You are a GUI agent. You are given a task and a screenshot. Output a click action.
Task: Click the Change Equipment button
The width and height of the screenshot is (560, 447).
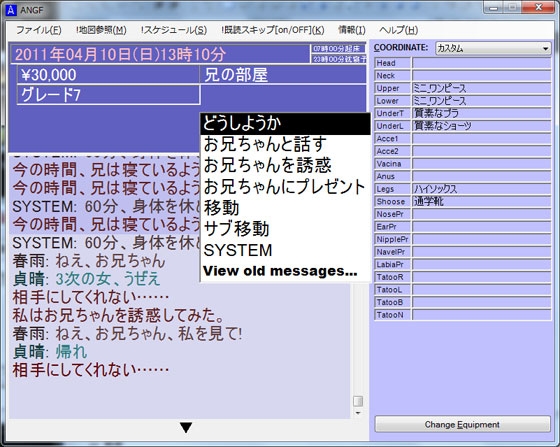462,425
